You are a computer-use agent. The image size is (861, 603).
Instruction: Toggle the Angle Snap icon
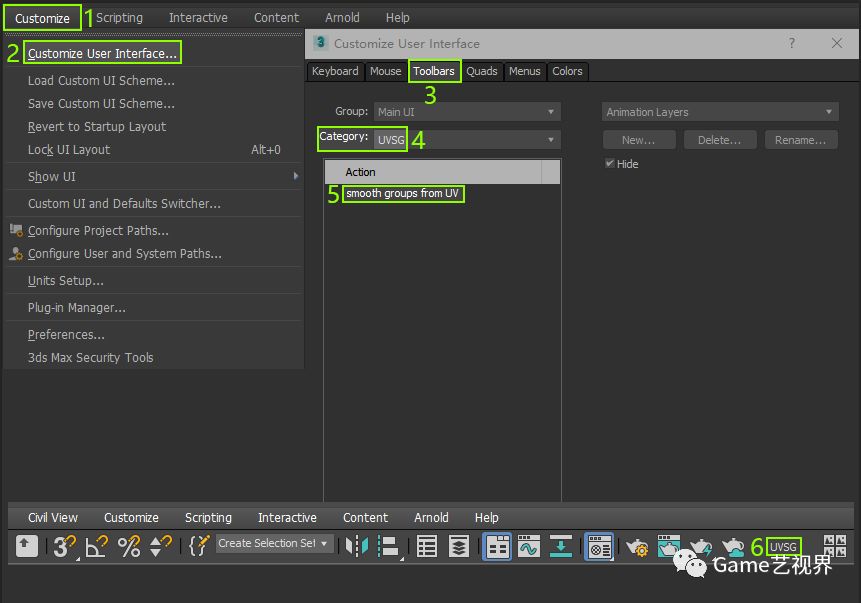click(97, 546)
